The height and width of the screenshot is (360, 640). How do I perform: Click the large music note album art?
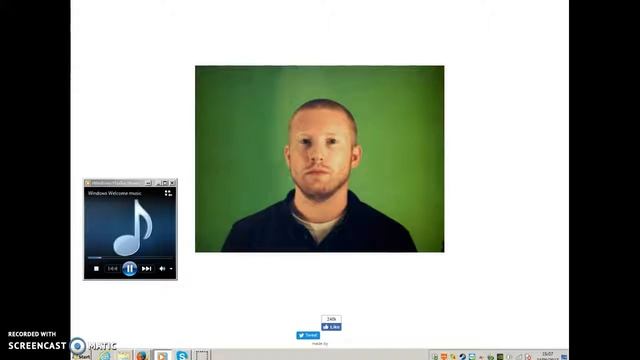pos(133,227)
